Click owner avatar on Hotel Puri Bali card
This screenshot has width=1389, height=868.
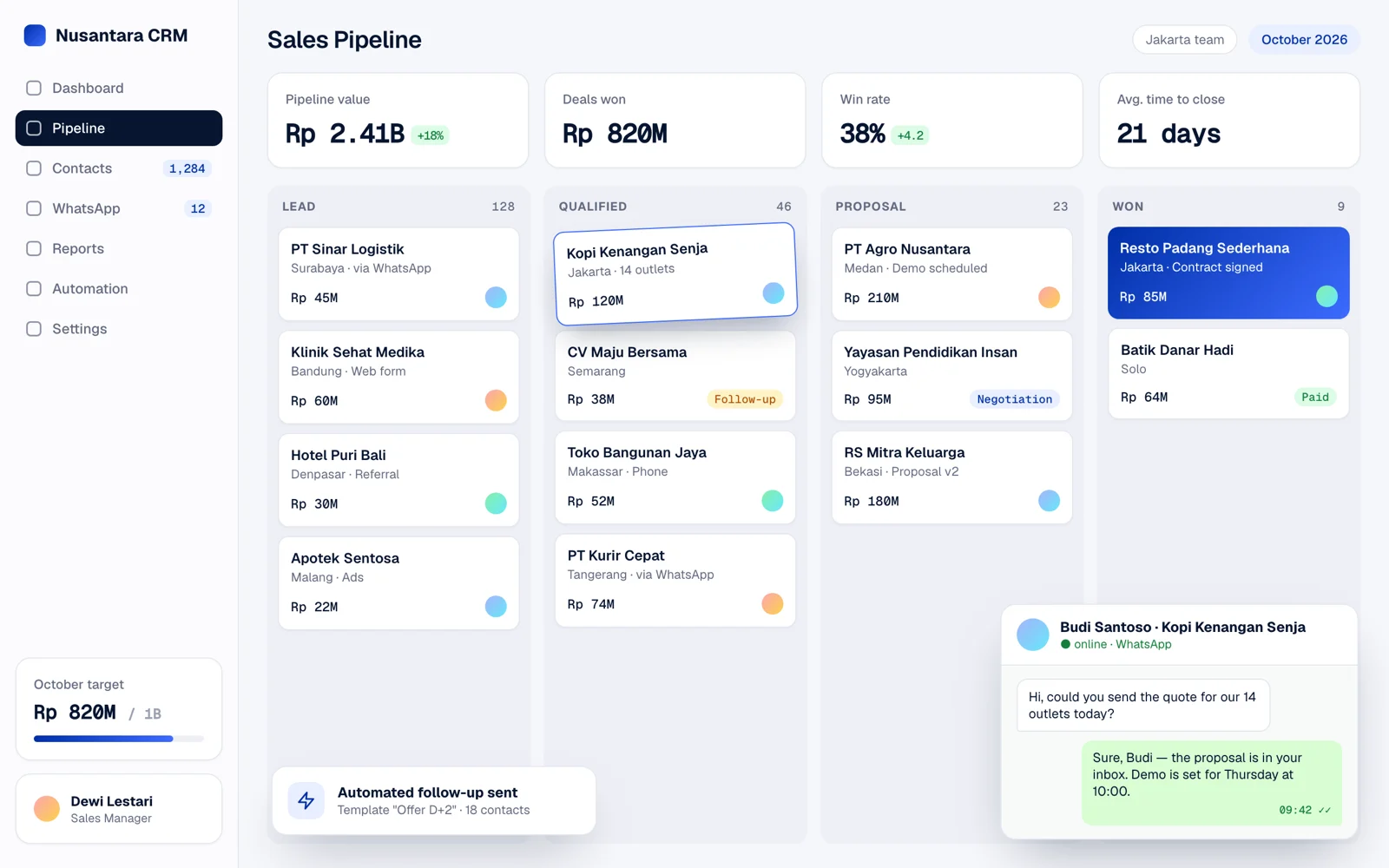pyautogui.click(x=496, y=503)
